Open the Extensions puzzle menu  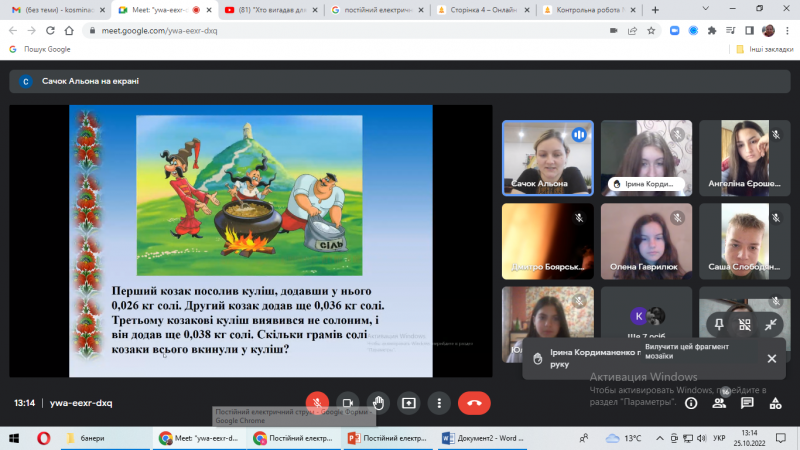click(x=712, y=31)
